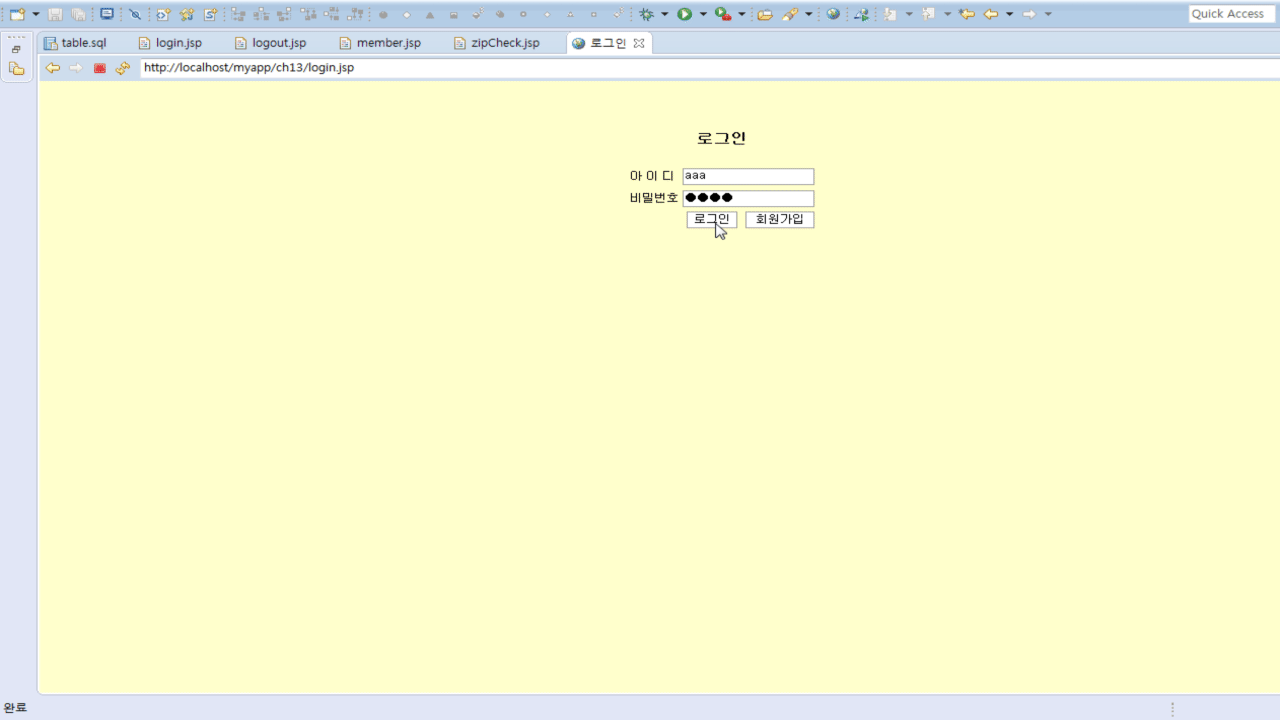Click the 로그인 page heading text

(x=722, y=138)
